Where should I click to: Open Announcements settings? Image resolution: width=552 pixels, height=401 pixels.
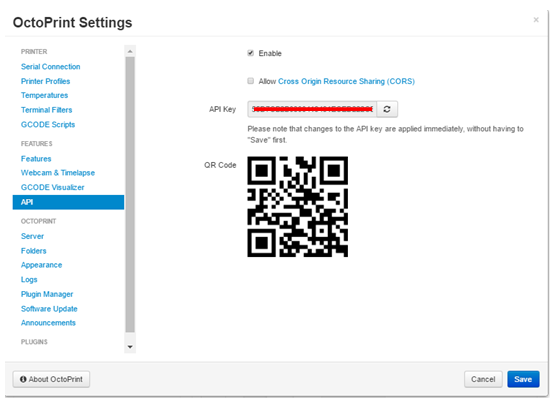point(48,323)
